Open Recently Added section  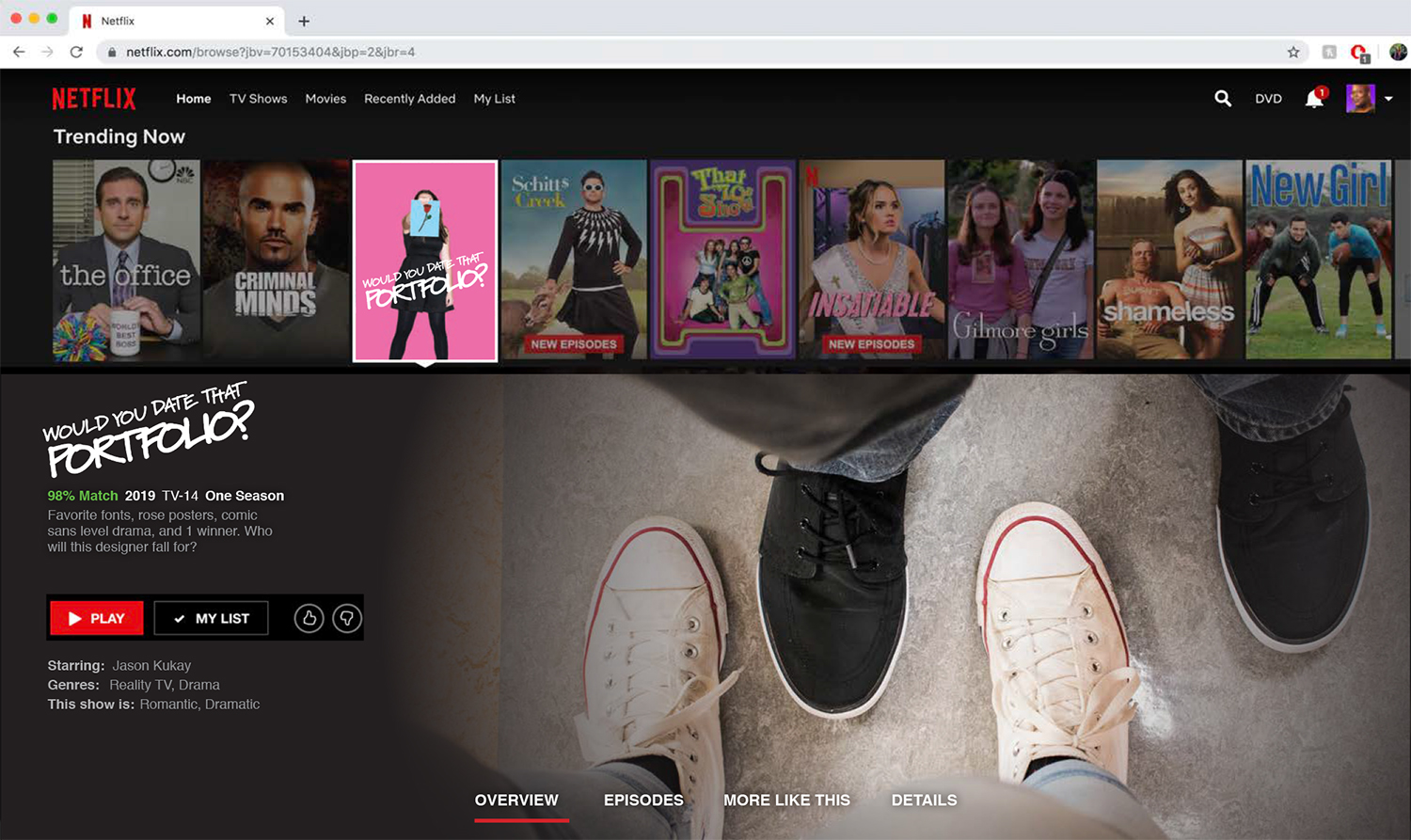pyautogui.click(x=410, y=99)
